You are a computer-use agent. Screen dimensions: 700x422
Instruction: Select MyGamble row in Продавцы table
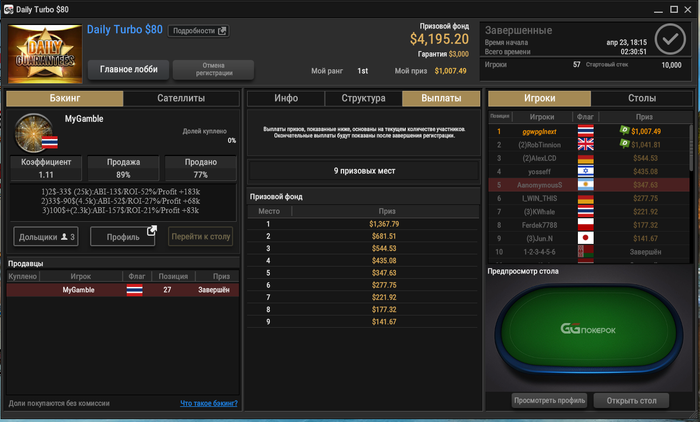coord(123,290)
